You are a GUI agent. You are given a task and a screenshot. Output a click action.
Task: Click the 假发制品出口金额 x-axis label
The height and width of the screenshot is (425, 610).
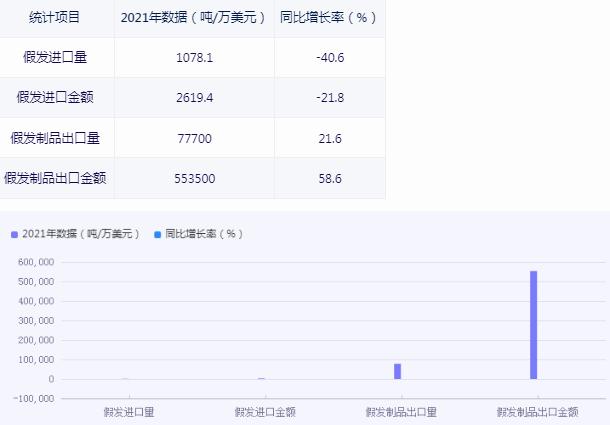[537, 411]
